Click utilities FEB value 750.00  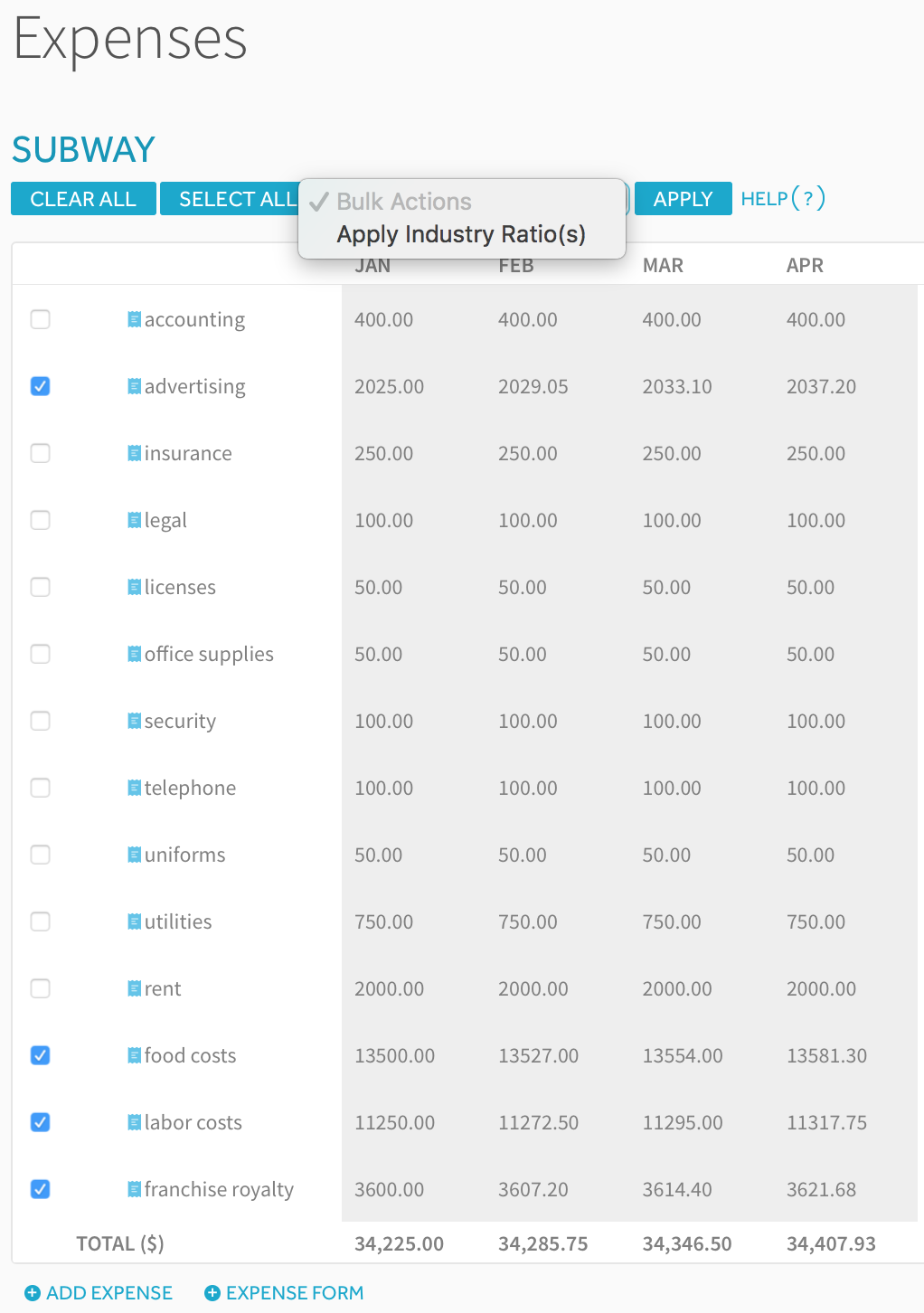[x=528, y=921]
